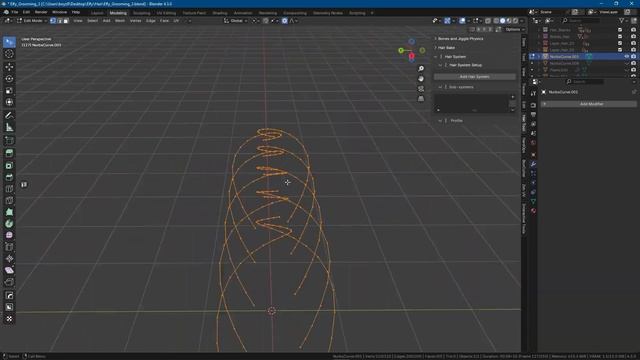
Task: Toggle the camera view icon
Action: (x=421, y=89)
